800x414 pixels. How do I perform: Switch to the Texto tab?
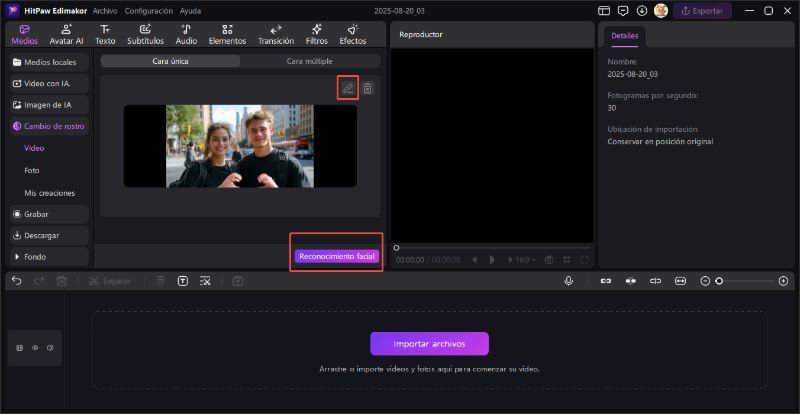pyautogui.click(x=105, y=35)
